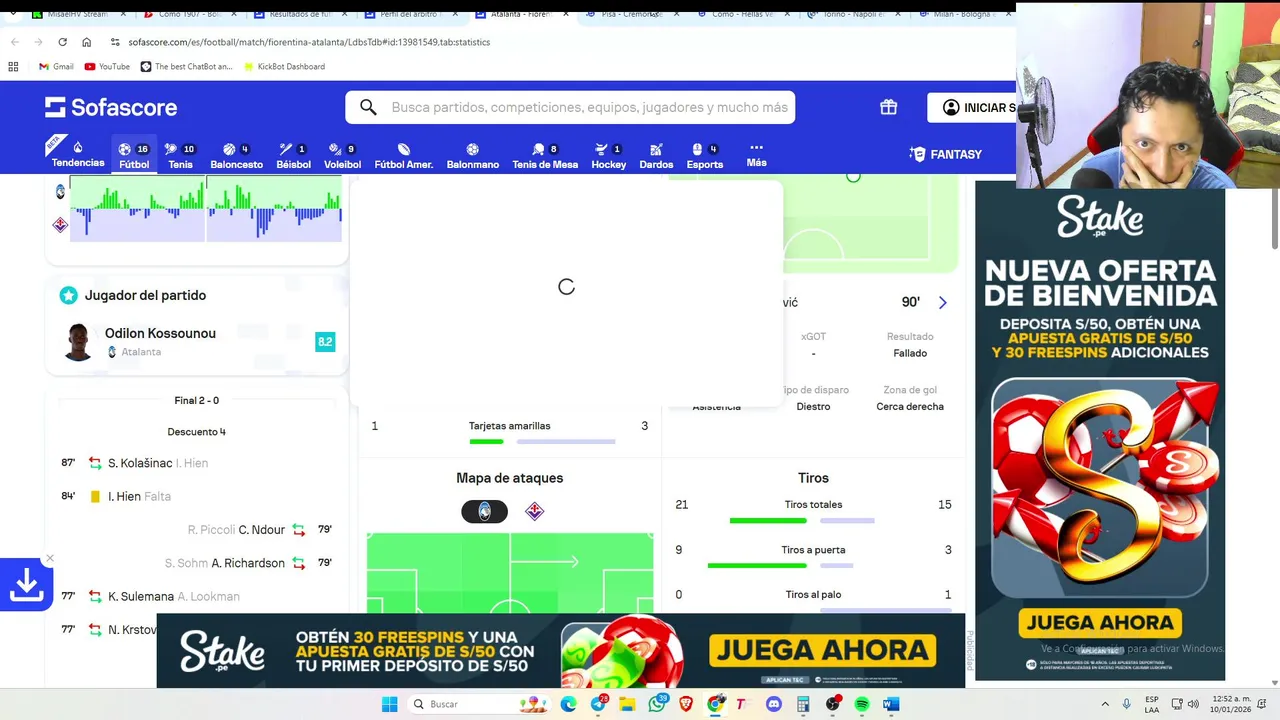The width and height of the screenshot is (1280, 720).
Task: Click the browser home icon
Action: pyautogui.click(x=86, y=42)
